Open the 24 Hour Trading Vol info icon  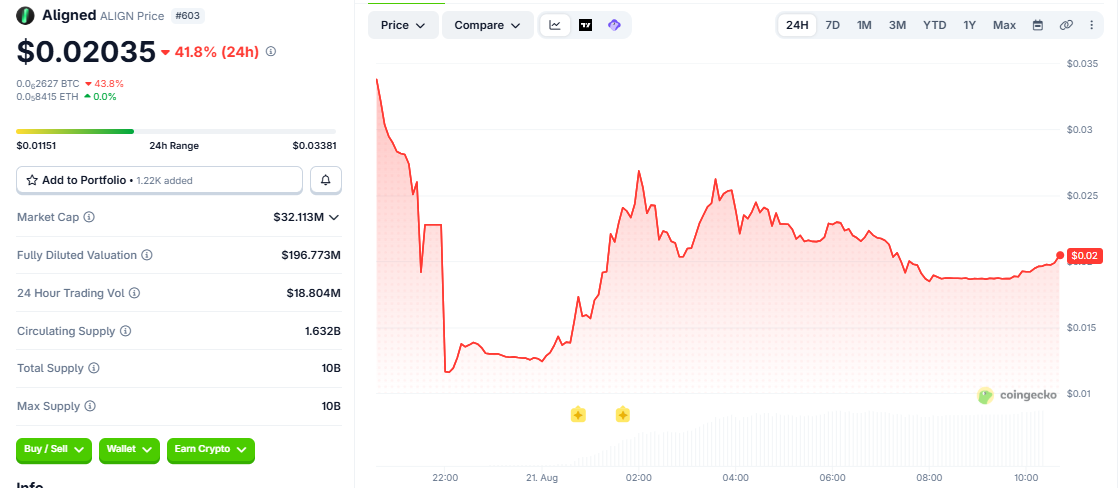[134, 293]
